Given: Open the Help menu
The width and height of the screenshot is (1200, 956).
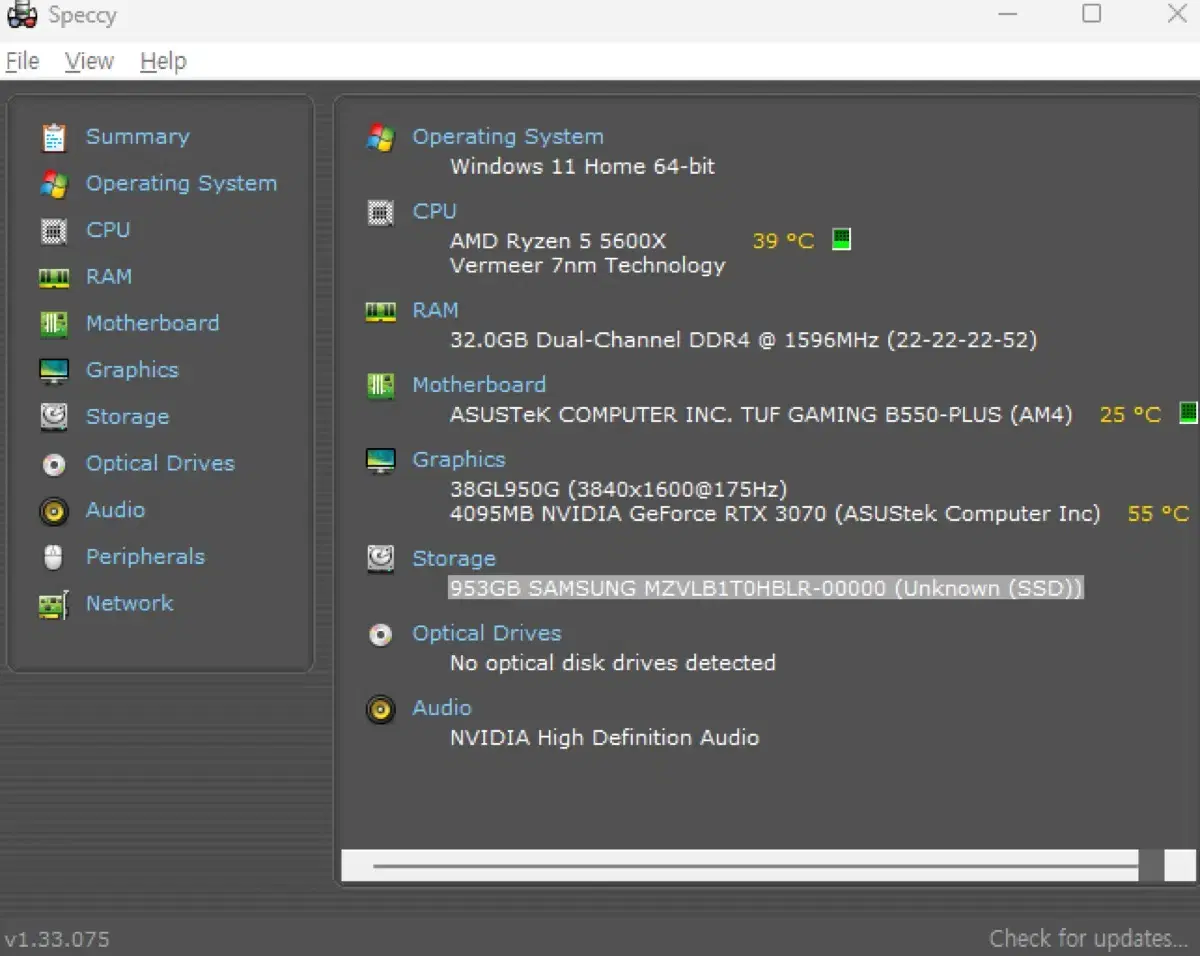Looking at the screenshot, I should (x=163, y=62).
